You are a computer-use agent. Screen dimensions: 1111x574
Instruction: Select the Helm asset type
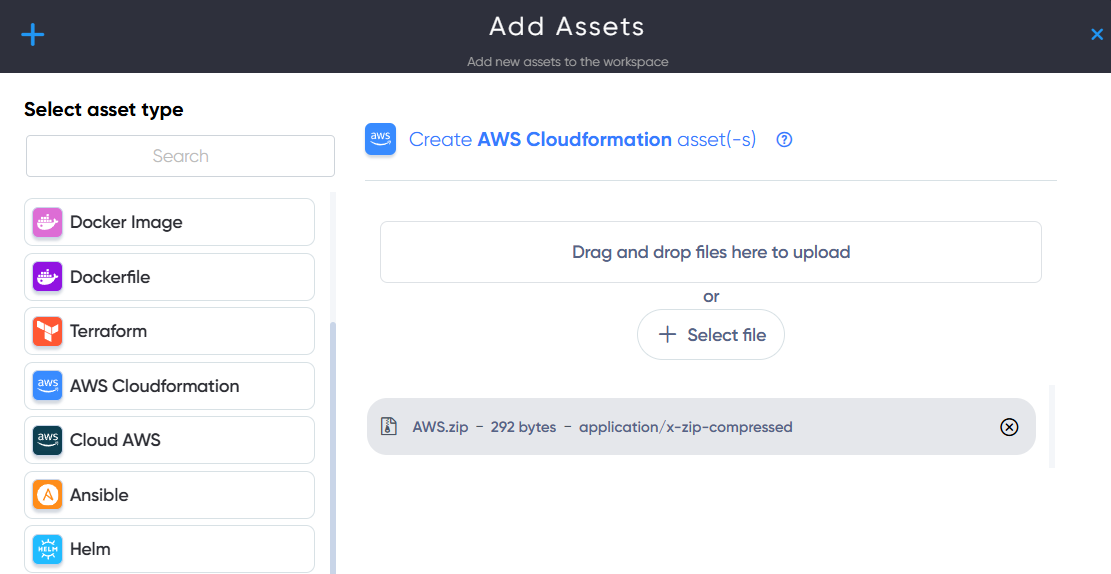[x=169, y=549]
